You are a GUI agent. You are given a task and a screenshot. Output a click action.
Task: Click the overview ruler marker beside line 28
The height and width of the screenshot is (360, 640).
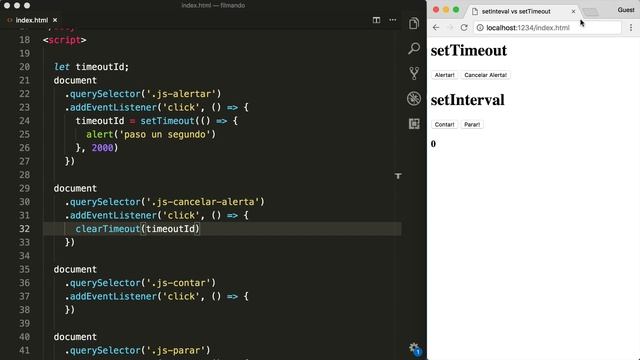click(398, 176)
